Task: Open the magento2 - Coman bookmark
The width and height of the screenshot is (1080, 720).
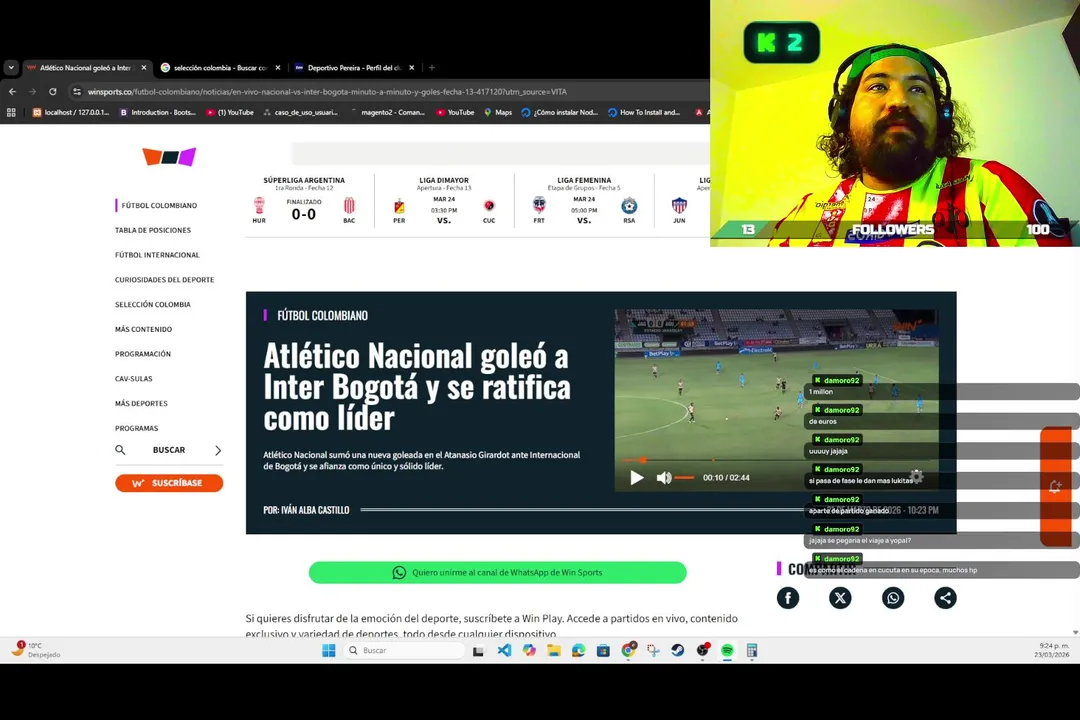Action: pos(388,112)
